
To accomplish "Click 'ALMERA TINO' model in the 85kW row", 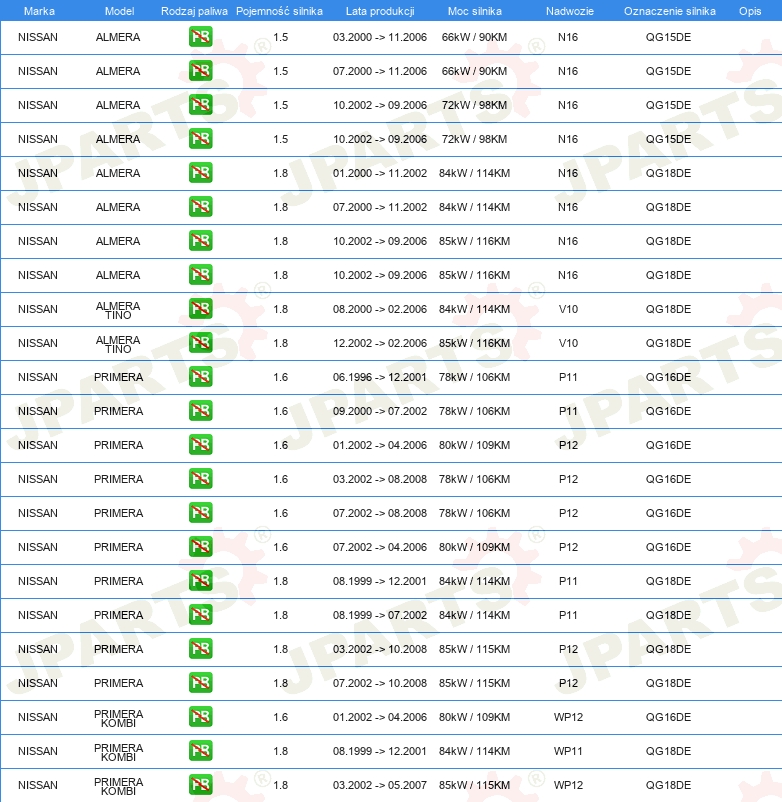I will [118, 344].
